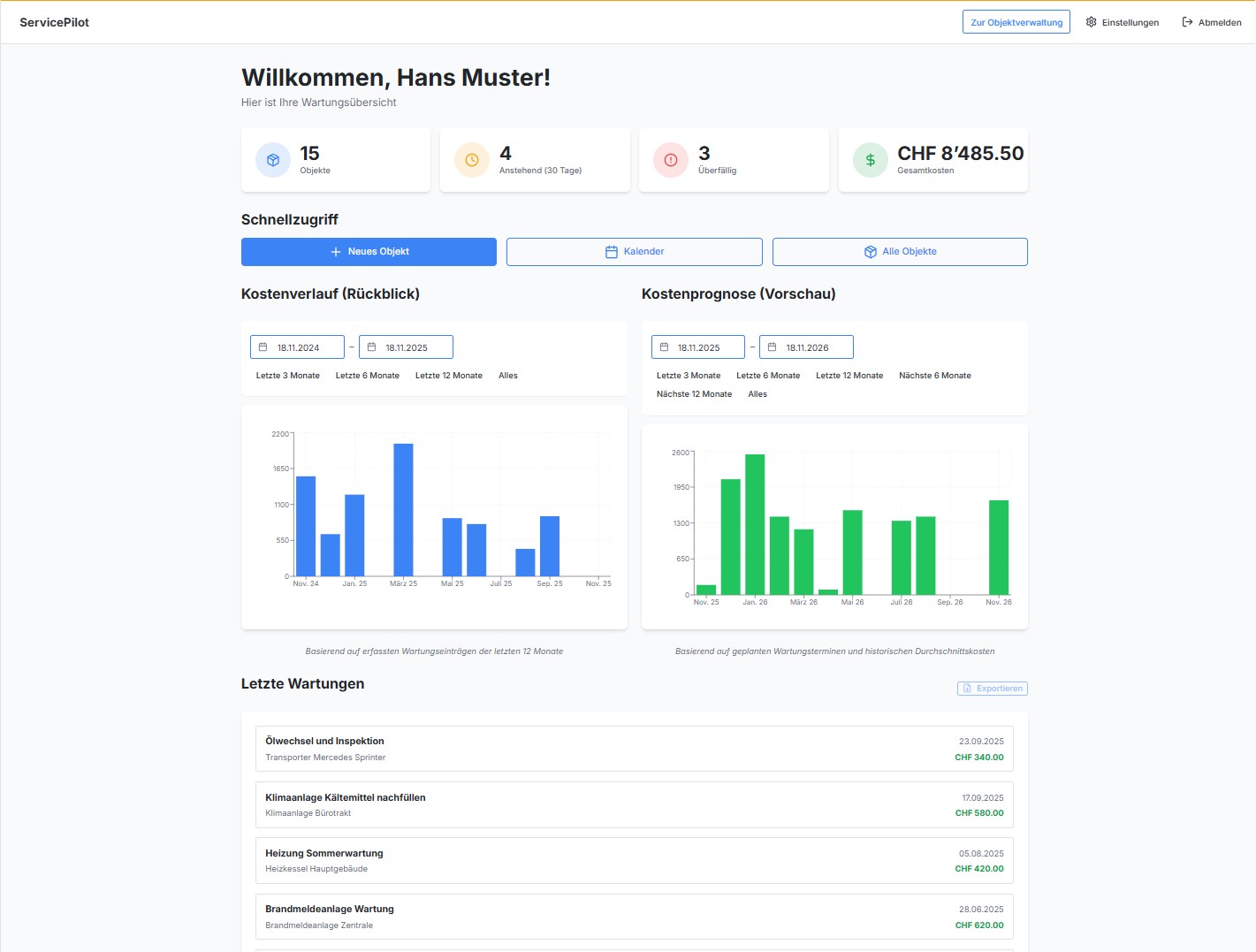Screen dimensions: 1256x952
Task: Click the calendar icon on Kalender button
Action: point(612,252)
